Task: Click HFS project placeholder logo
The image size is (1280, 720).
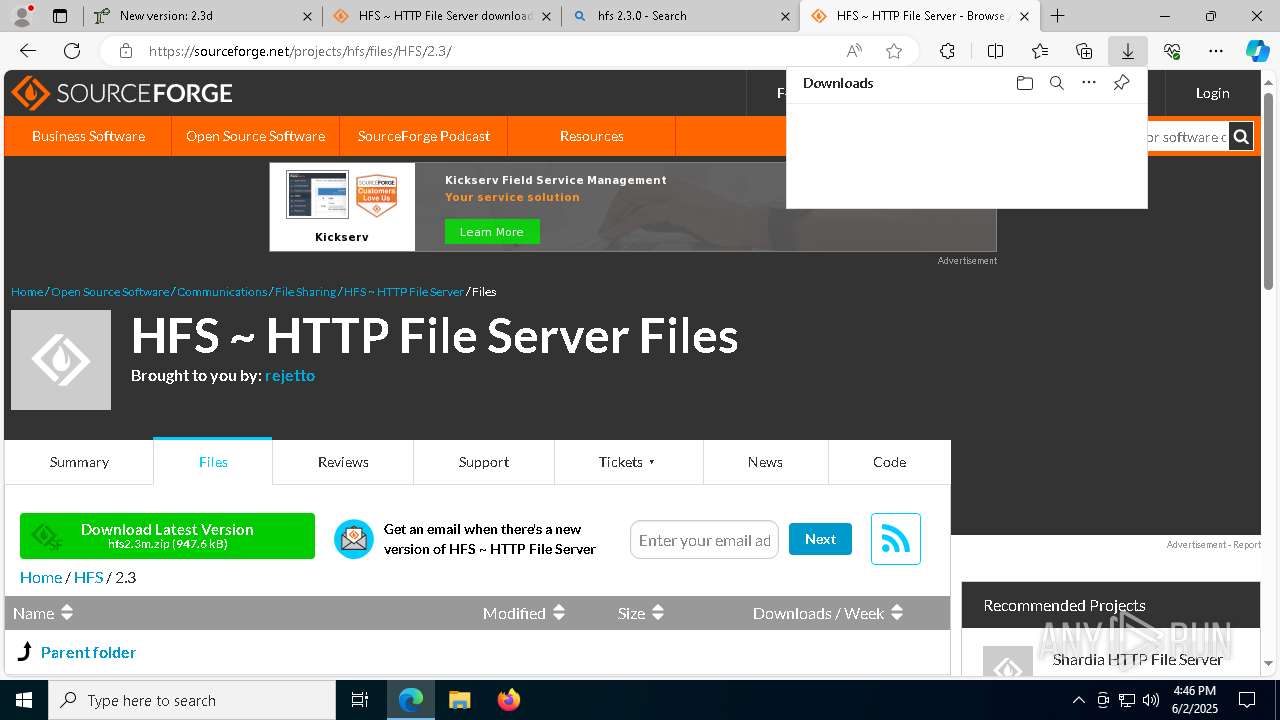Action: tap(61, 360)
